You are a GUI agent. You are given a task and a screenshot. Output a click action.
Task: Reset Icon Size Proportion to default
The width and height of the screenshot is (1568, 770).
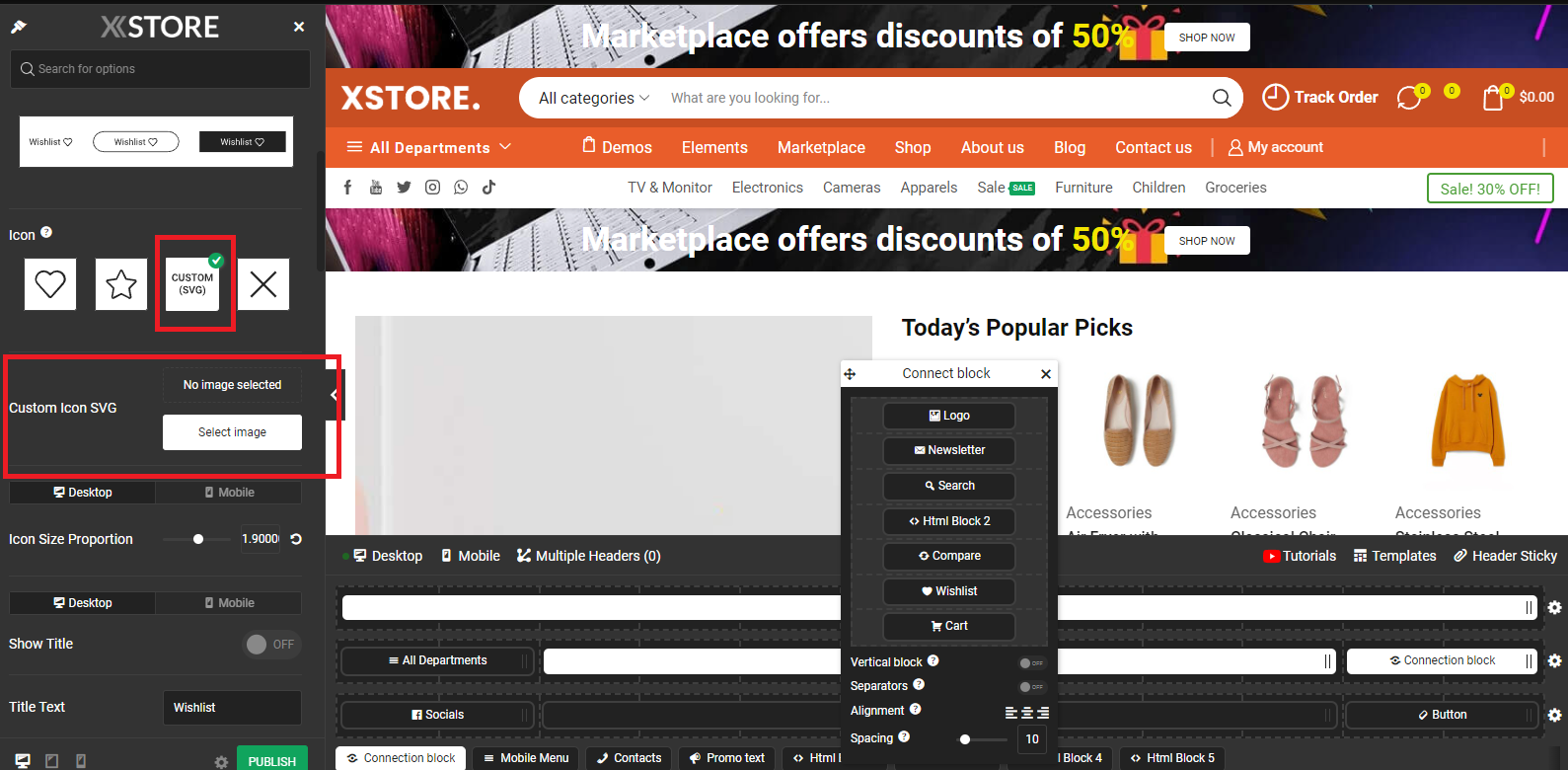click(296, 539)
